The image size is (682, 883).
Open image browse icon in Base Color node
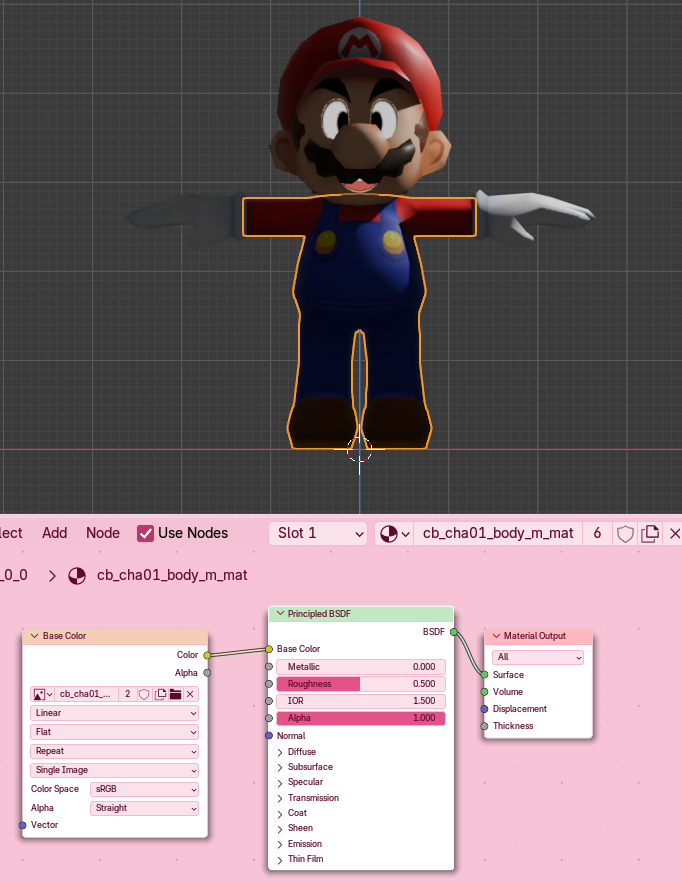click(x=42, y=694)
